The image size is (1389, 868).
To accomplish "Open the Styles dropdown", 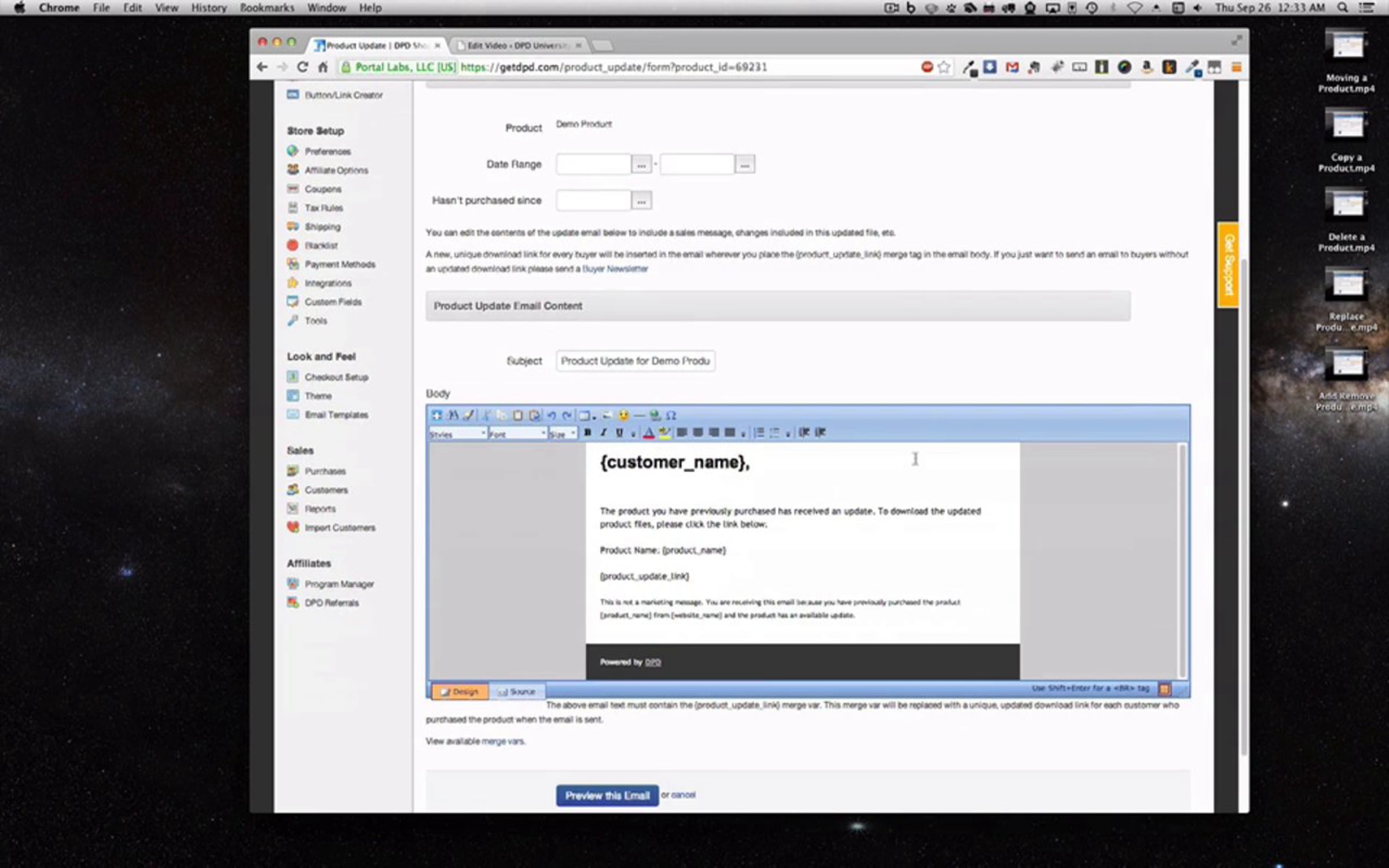I will [457, 433].
